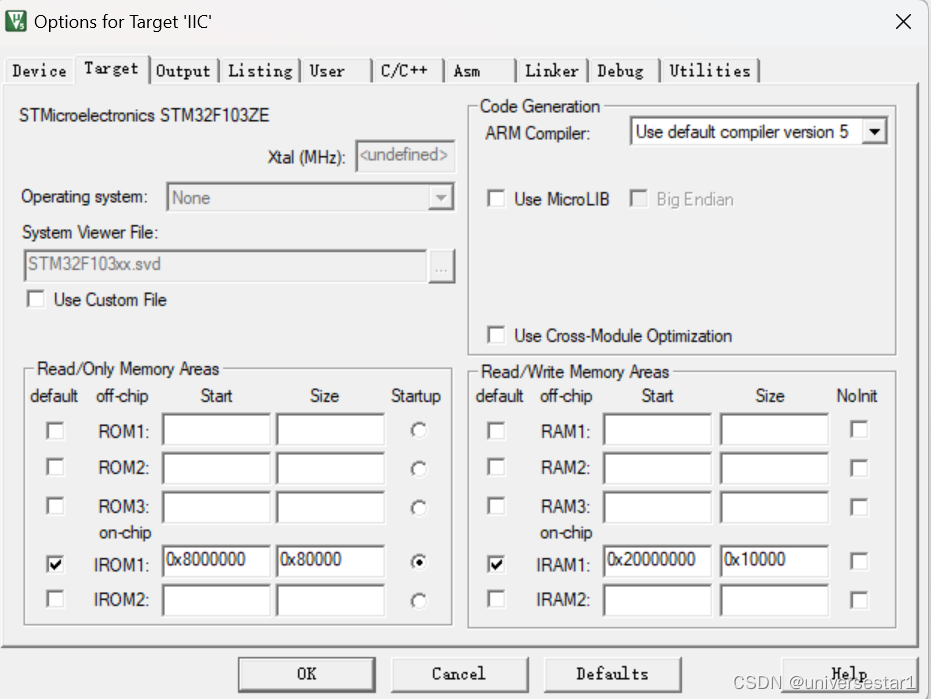Click the ROM2 Size field
The height and width of the screenshot is (699, 931).
330,468
